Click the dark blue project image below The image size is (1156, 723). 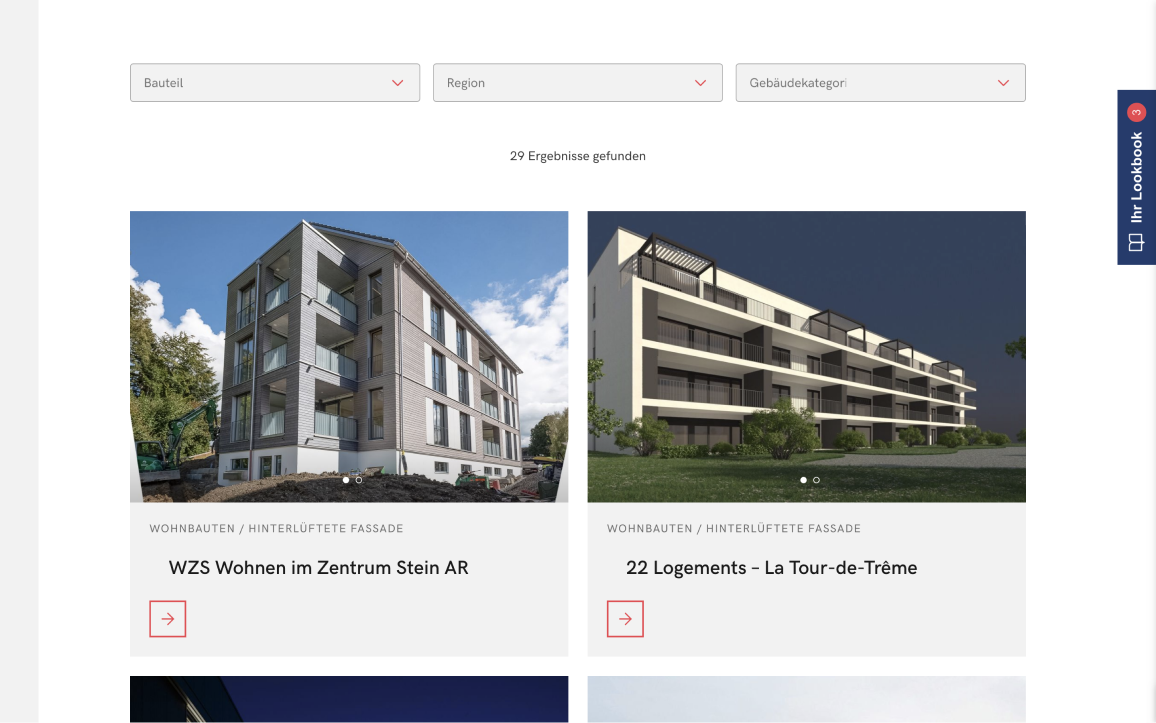coord(349,699)
